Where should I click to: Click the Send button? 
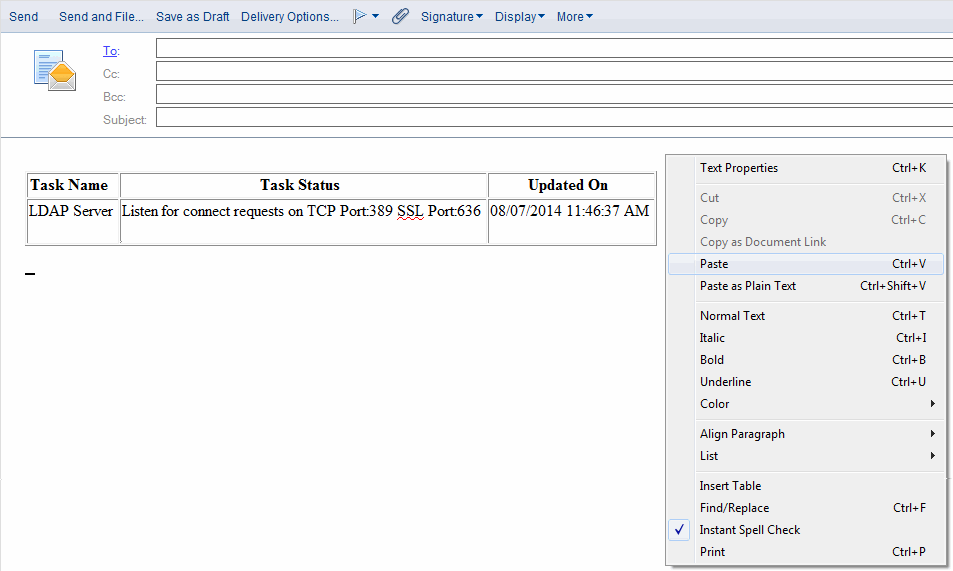tap(24, 17)
